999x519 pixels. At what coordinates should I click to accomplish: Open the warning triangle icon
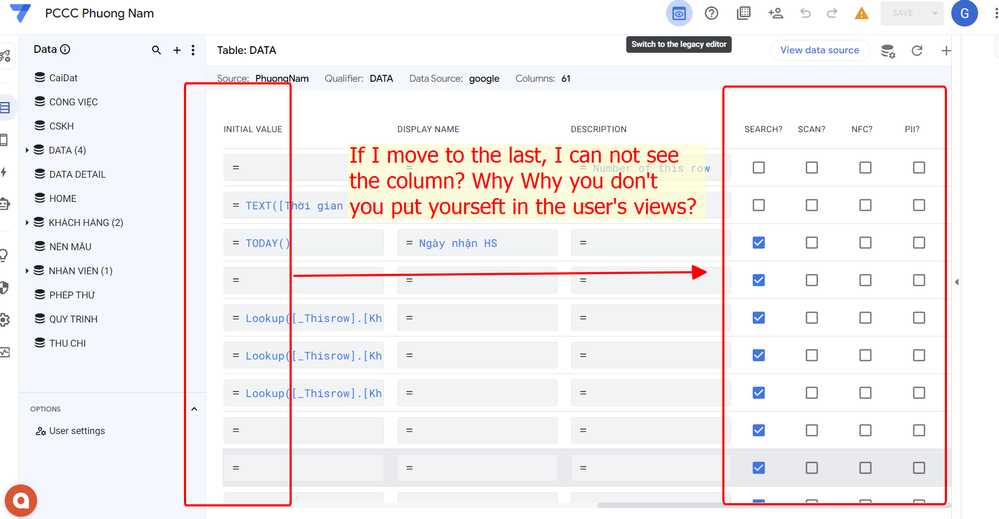click(x=861, y=13)
